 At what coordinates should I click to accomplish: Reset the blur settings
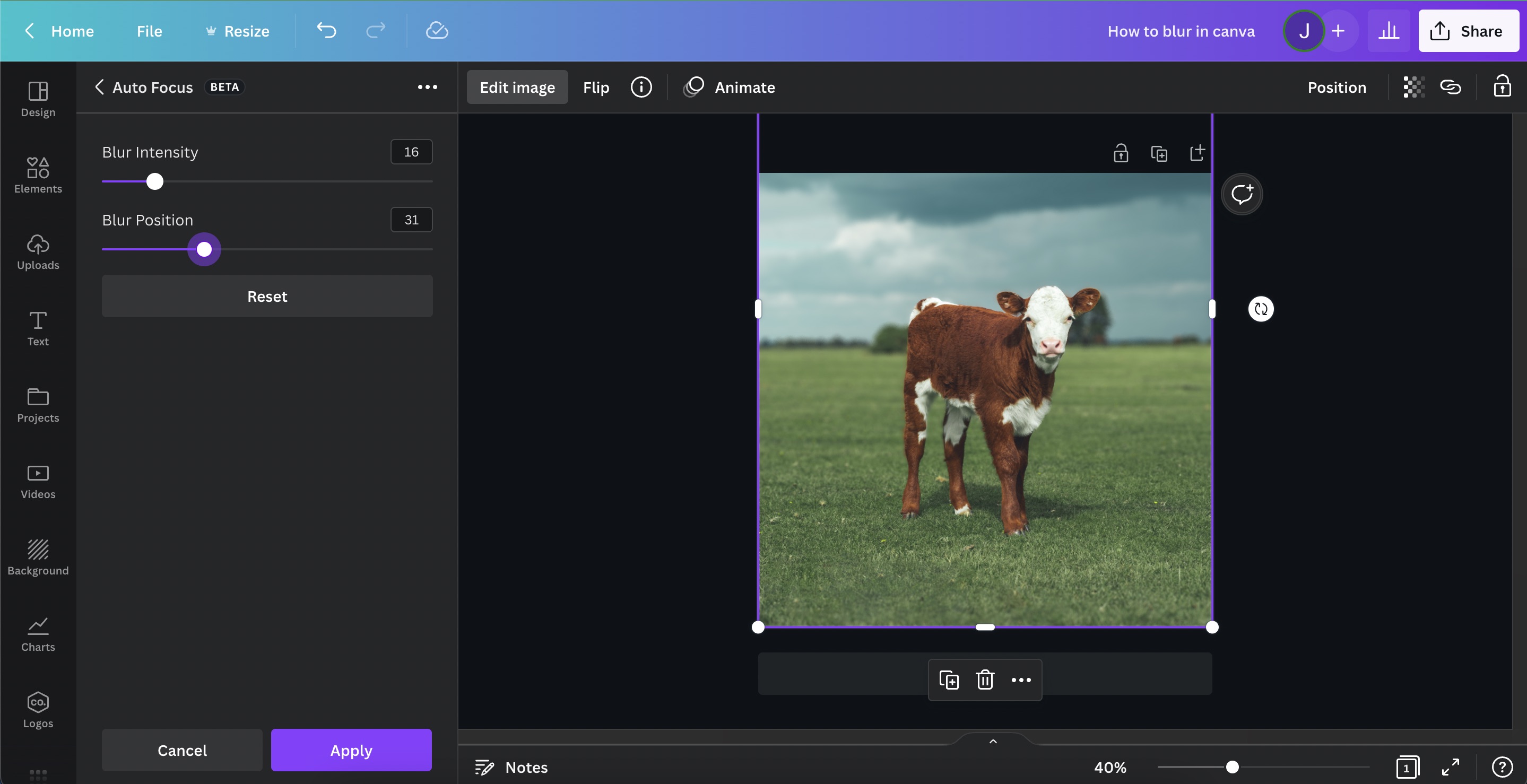(267, 295)
